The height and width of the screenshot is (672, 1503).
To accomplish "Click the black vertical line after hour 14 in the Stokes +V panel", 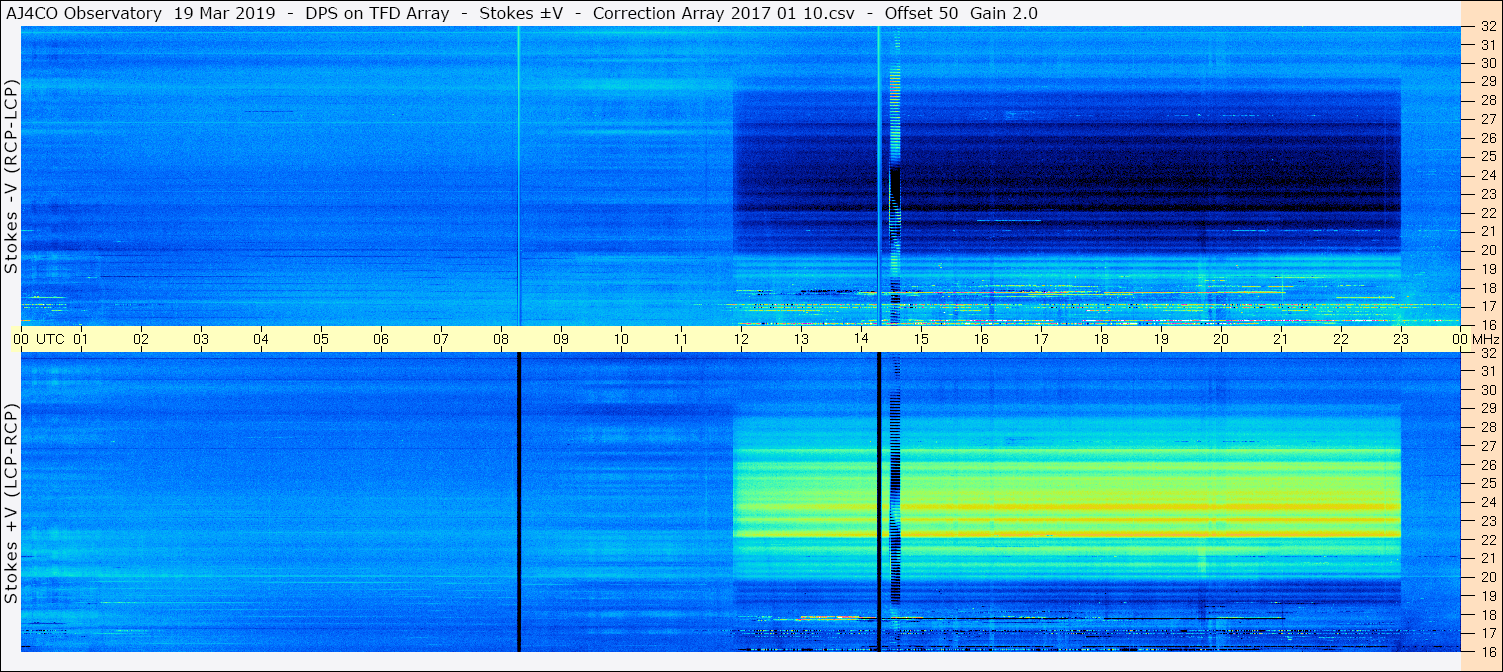I will click(879, 502).
